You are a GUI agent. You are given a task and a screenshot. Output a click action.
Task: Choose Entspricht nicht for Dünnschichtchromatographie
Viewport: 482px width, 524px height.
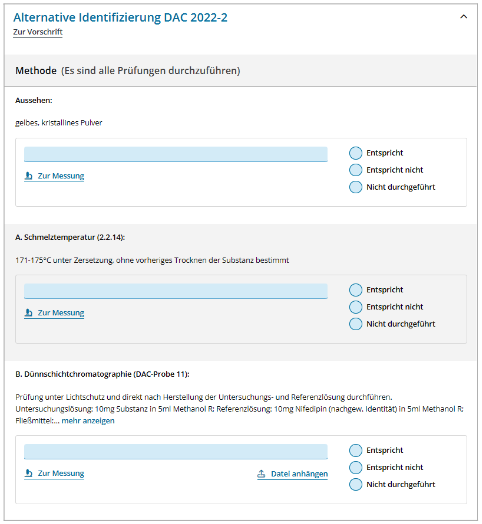pos(356,467)
